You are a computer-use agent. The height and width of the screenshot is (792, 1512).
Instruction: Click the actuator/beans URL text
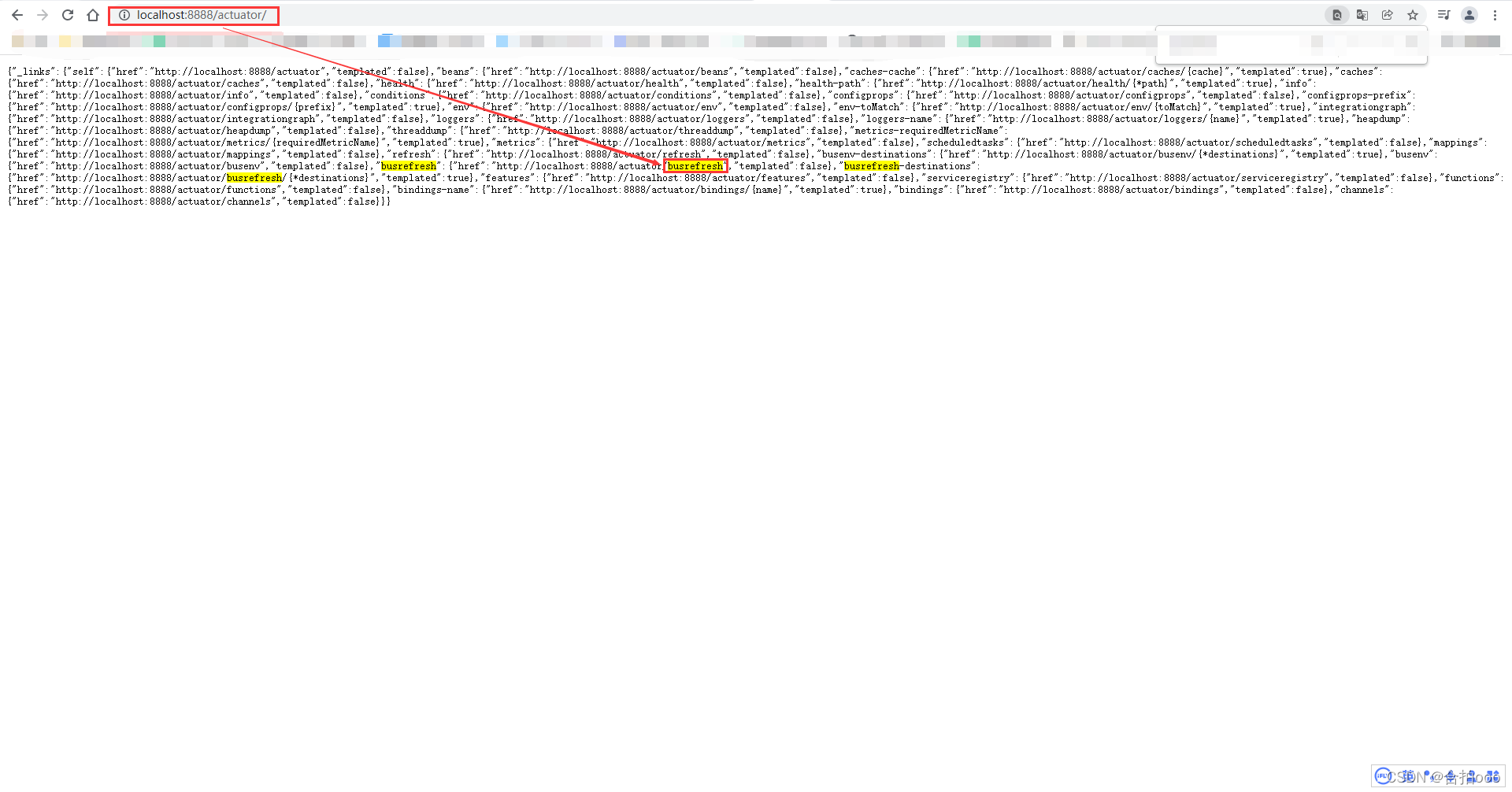(629, 72)
